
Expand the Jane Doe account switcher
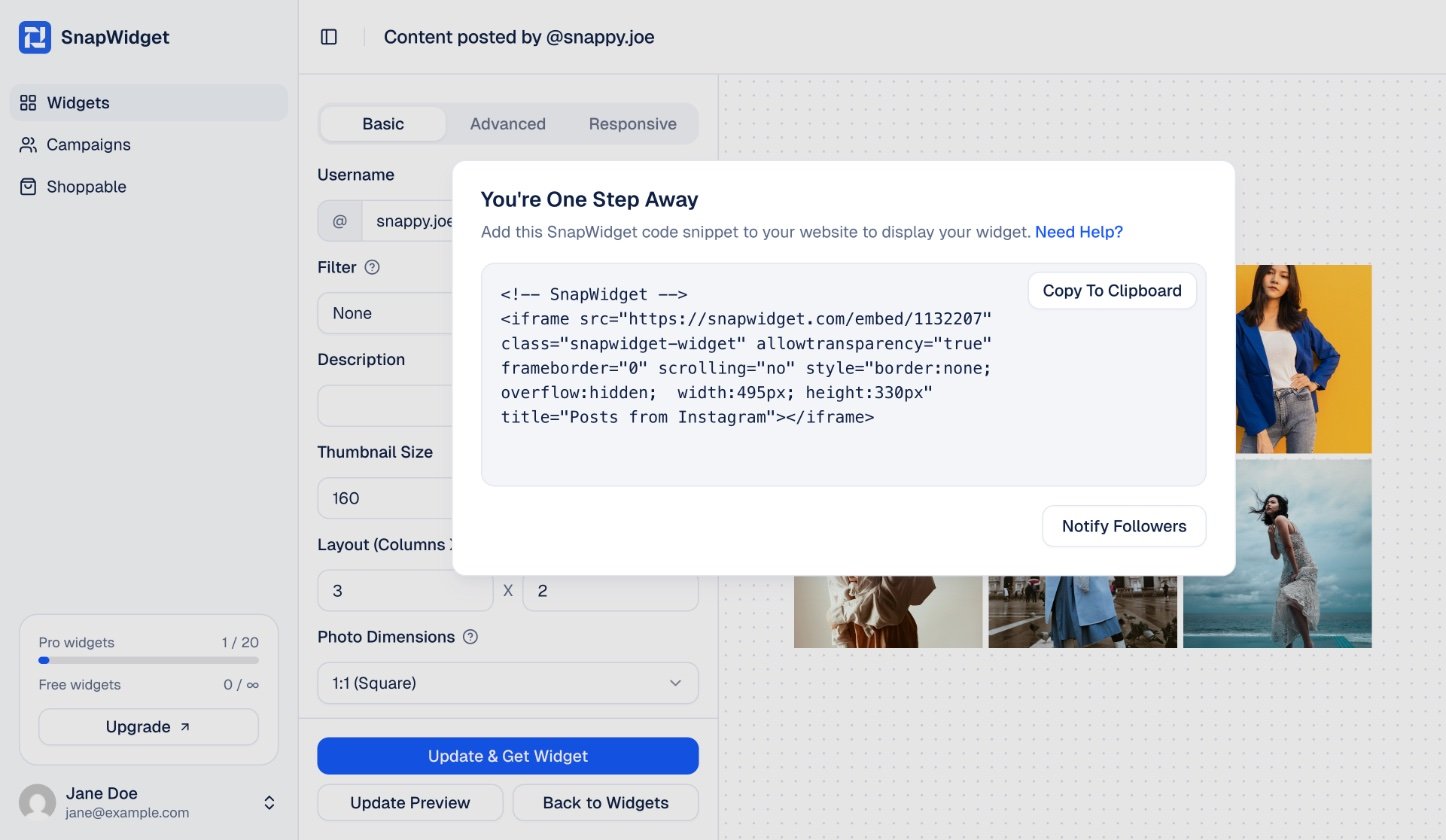coord(269,803)
